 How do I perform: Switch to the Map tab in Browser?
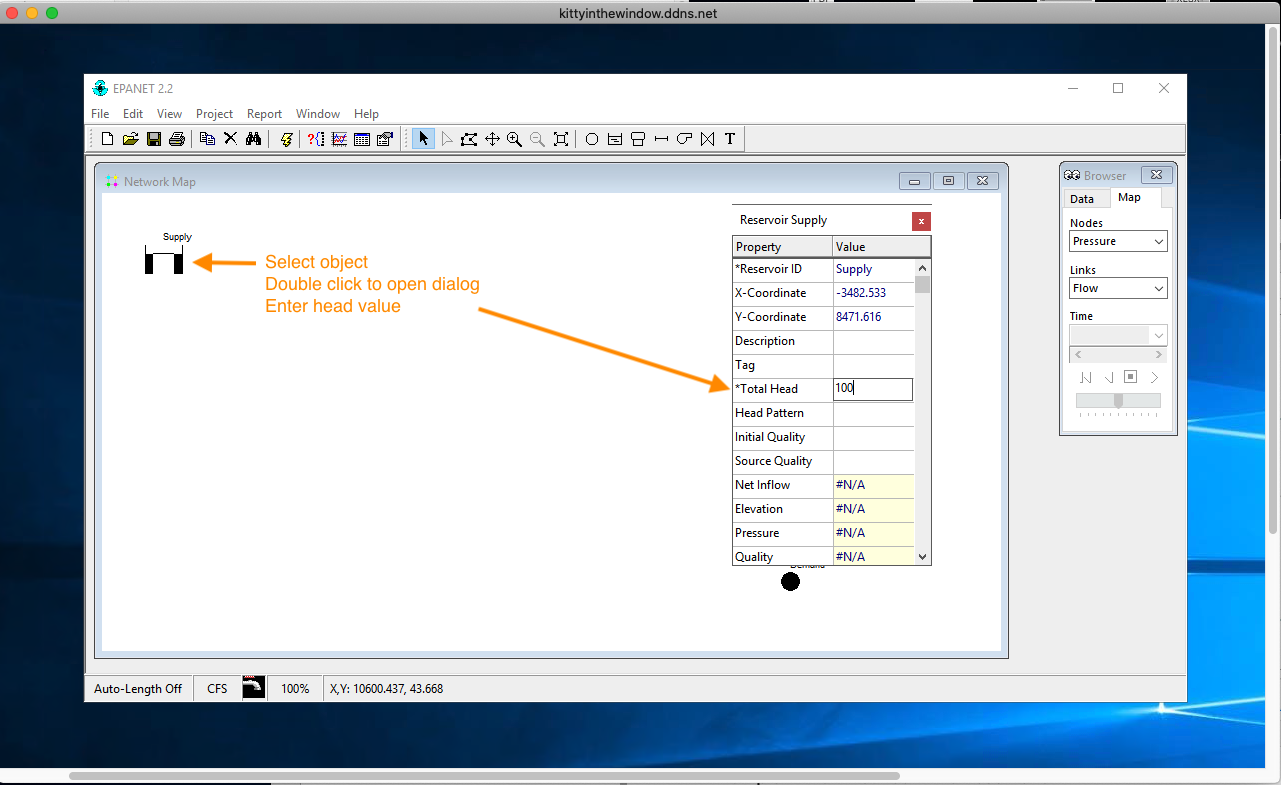[x=1129, y=198]
